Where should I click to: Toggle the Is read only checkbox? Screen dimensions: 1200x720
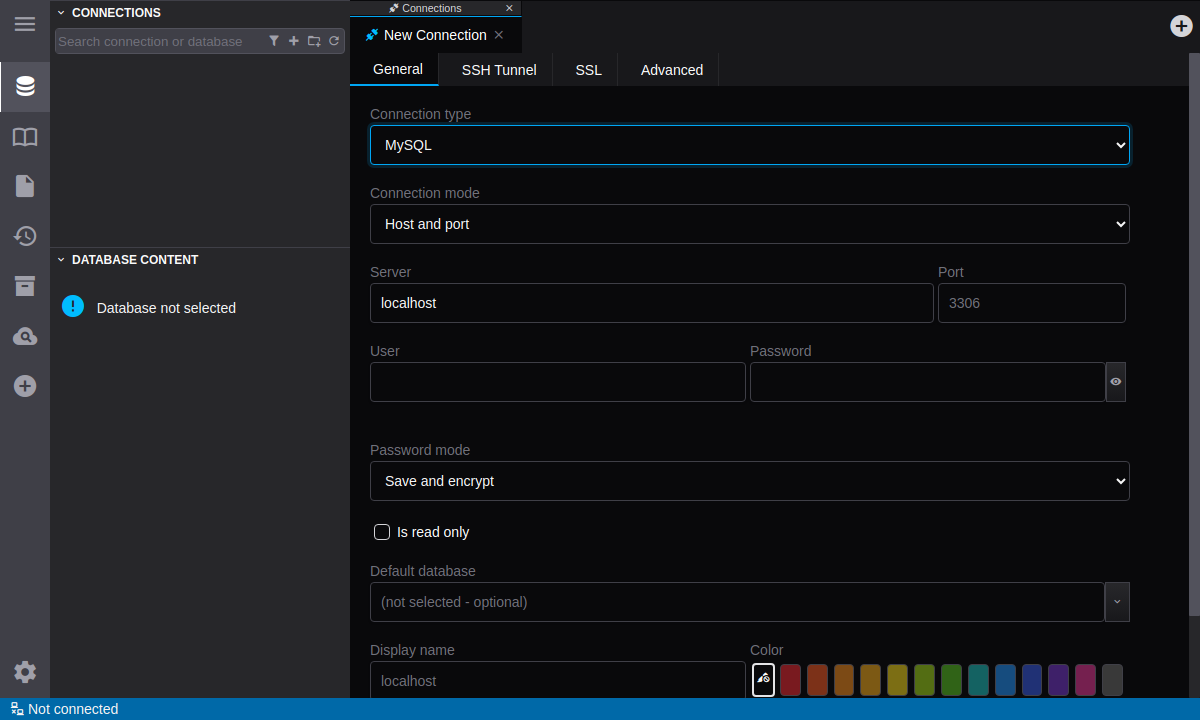pos(382,532)
